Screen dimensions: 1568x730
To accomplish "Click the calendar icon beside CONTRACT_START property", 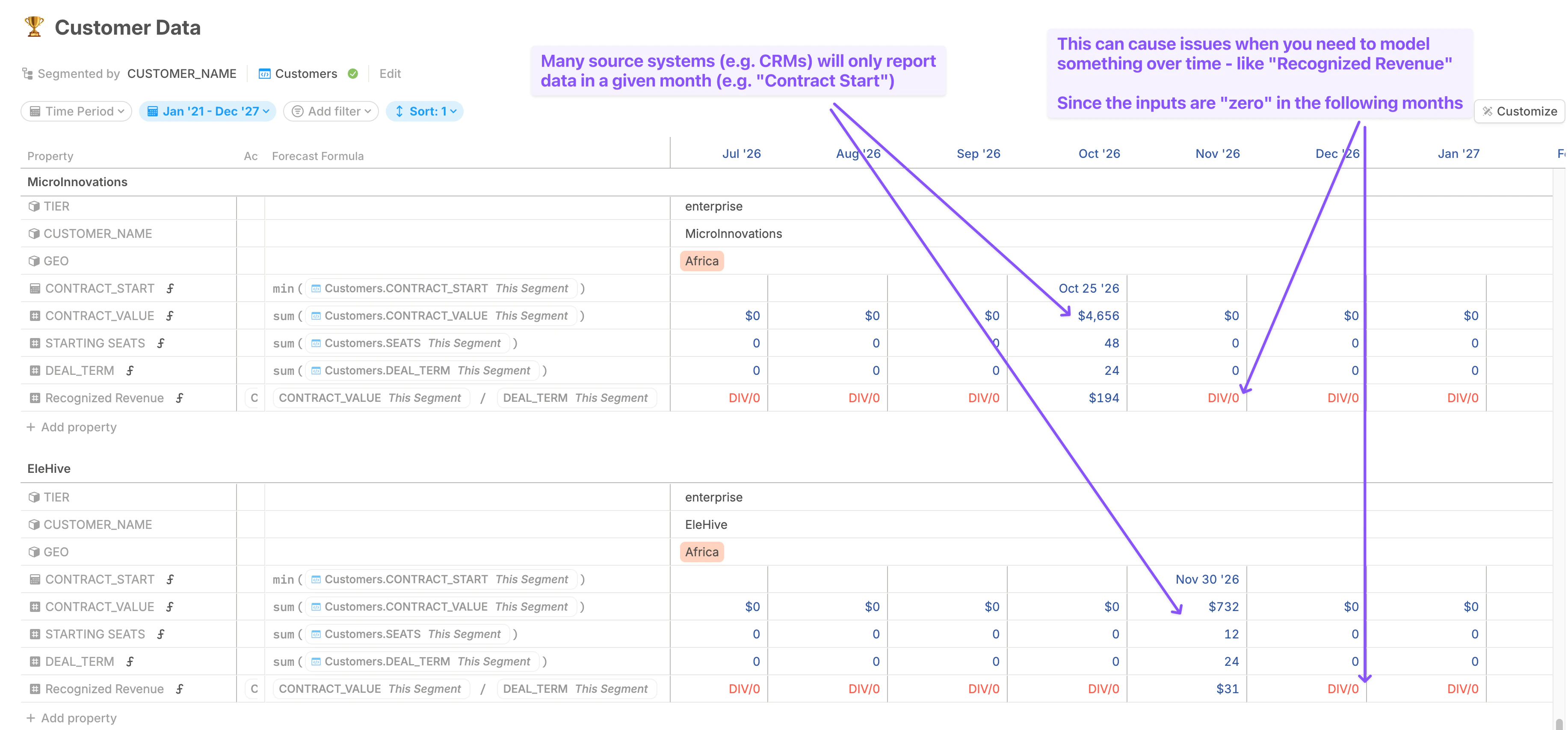I will pyautogui.click(x=35, y=288).
